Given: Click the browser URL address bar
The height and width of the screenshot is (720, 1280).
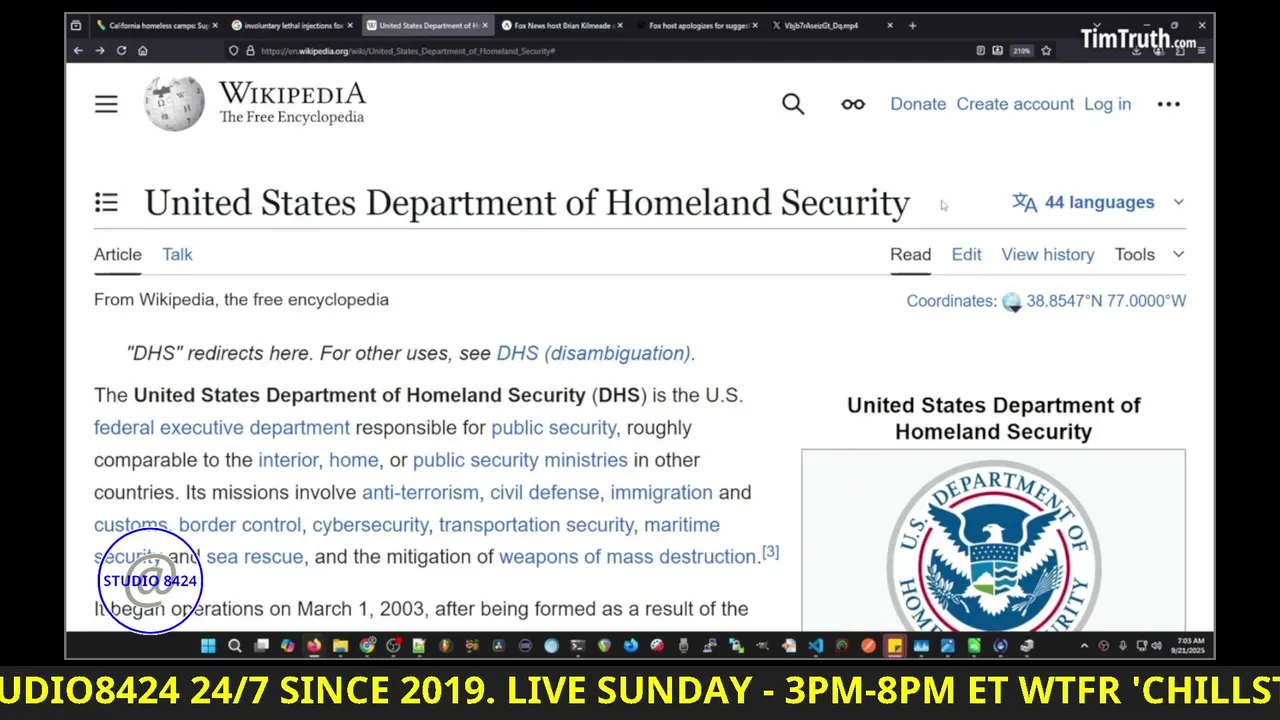Looking at the screenshot, I should click(x=600, y=50).
